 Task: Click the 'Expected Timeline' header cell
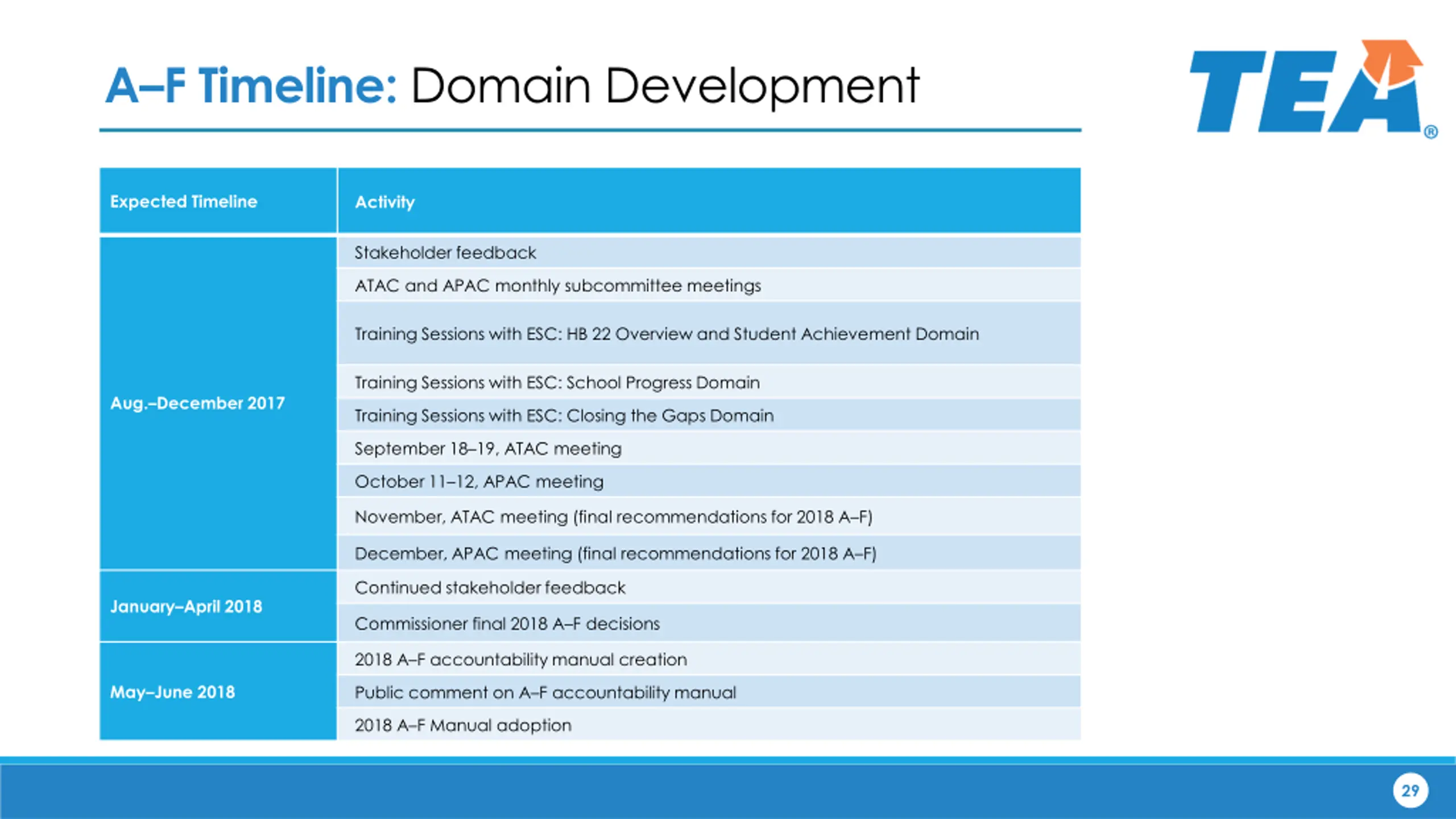point(218,201)
